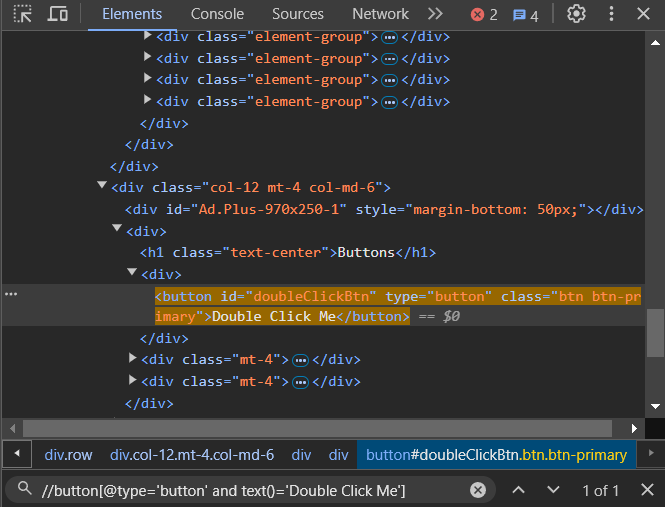The height and width of the screenshot is (507, 665).
Task: Open the Network tab
Action: pyautogui.click(x=380, y=14)
